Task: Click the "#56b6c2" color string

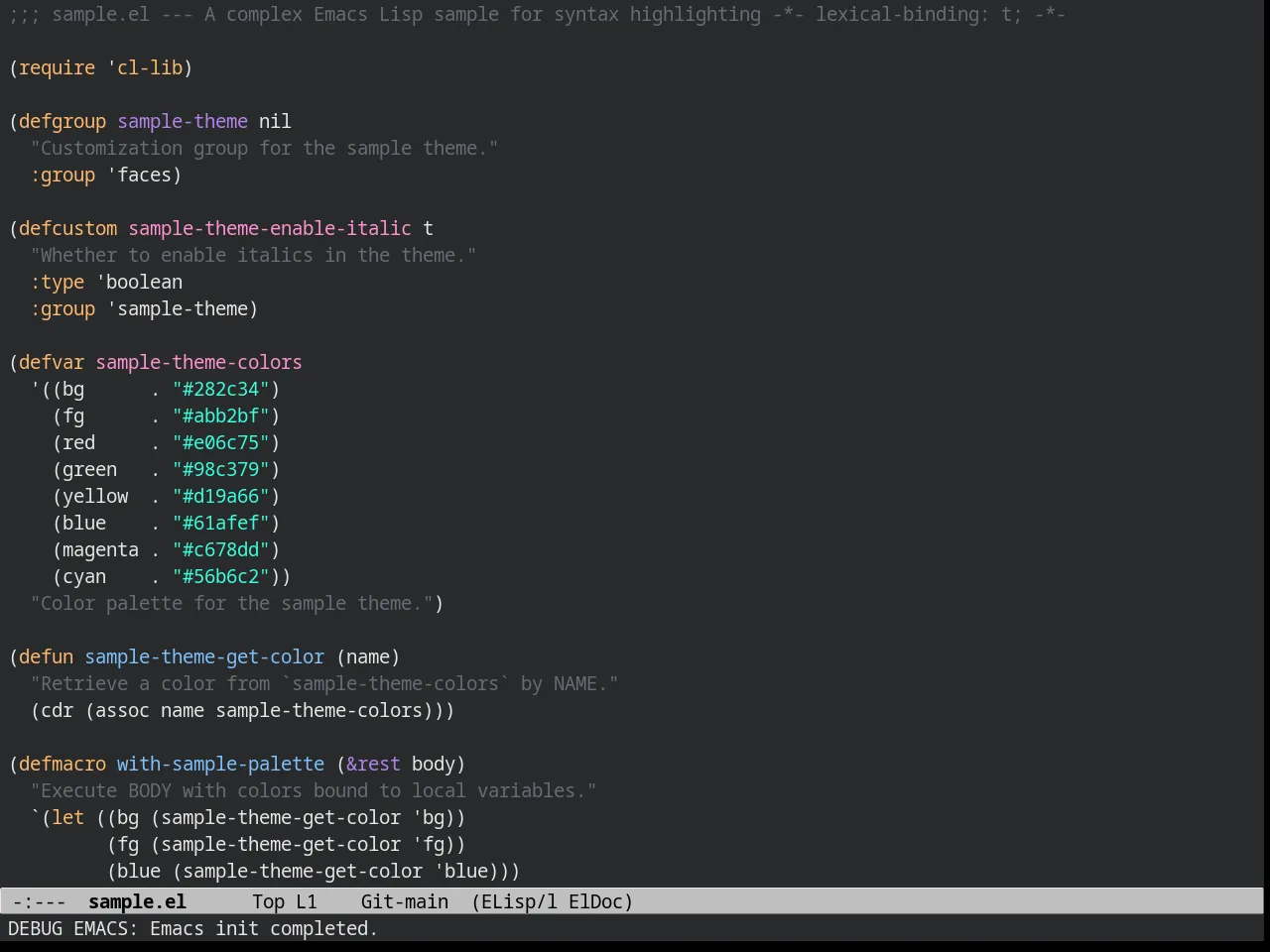Action: 221,576
